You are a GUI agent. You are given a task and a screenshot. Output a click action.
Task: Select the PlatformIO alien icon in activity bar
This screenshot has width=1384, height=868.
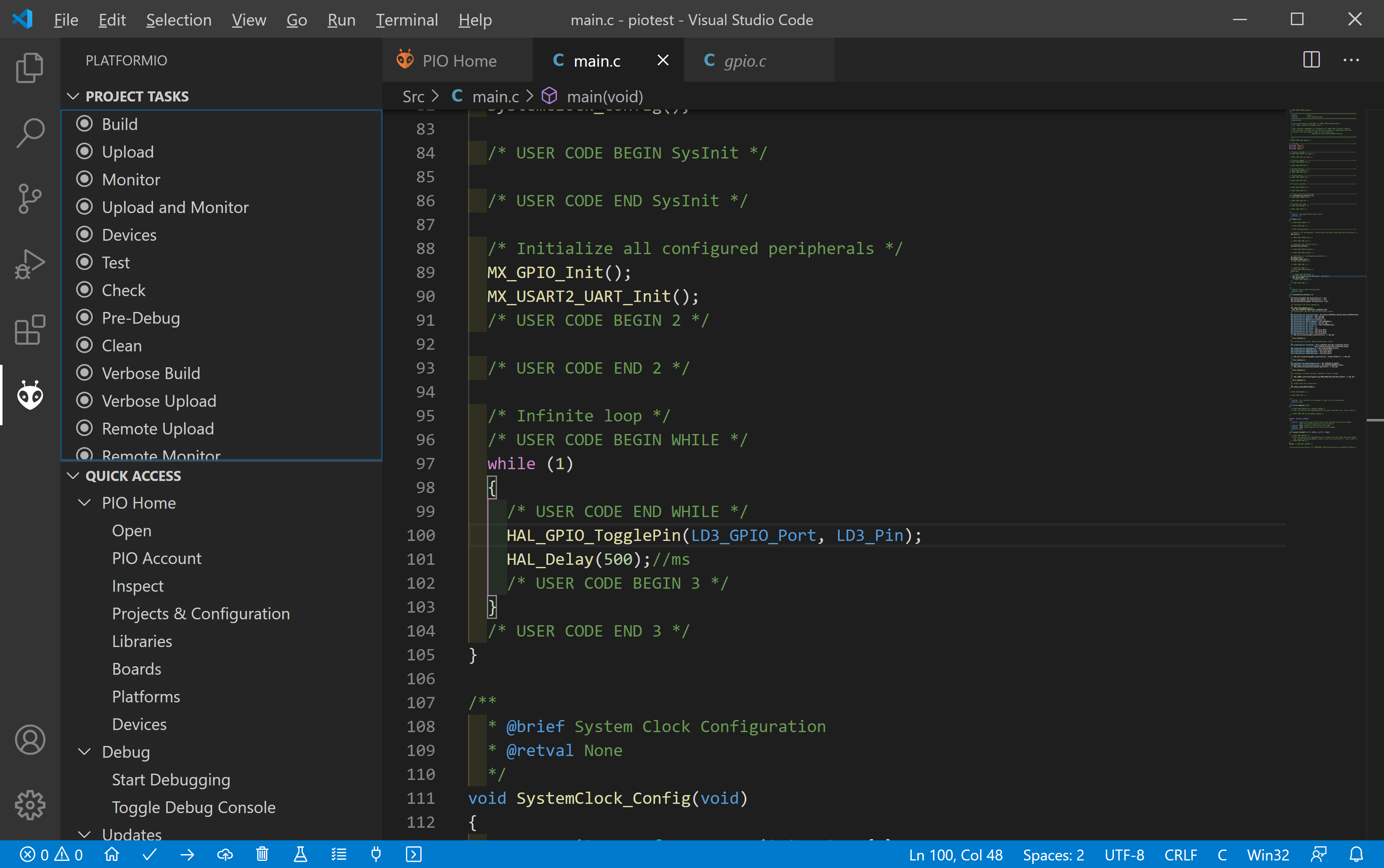(30, 395)
